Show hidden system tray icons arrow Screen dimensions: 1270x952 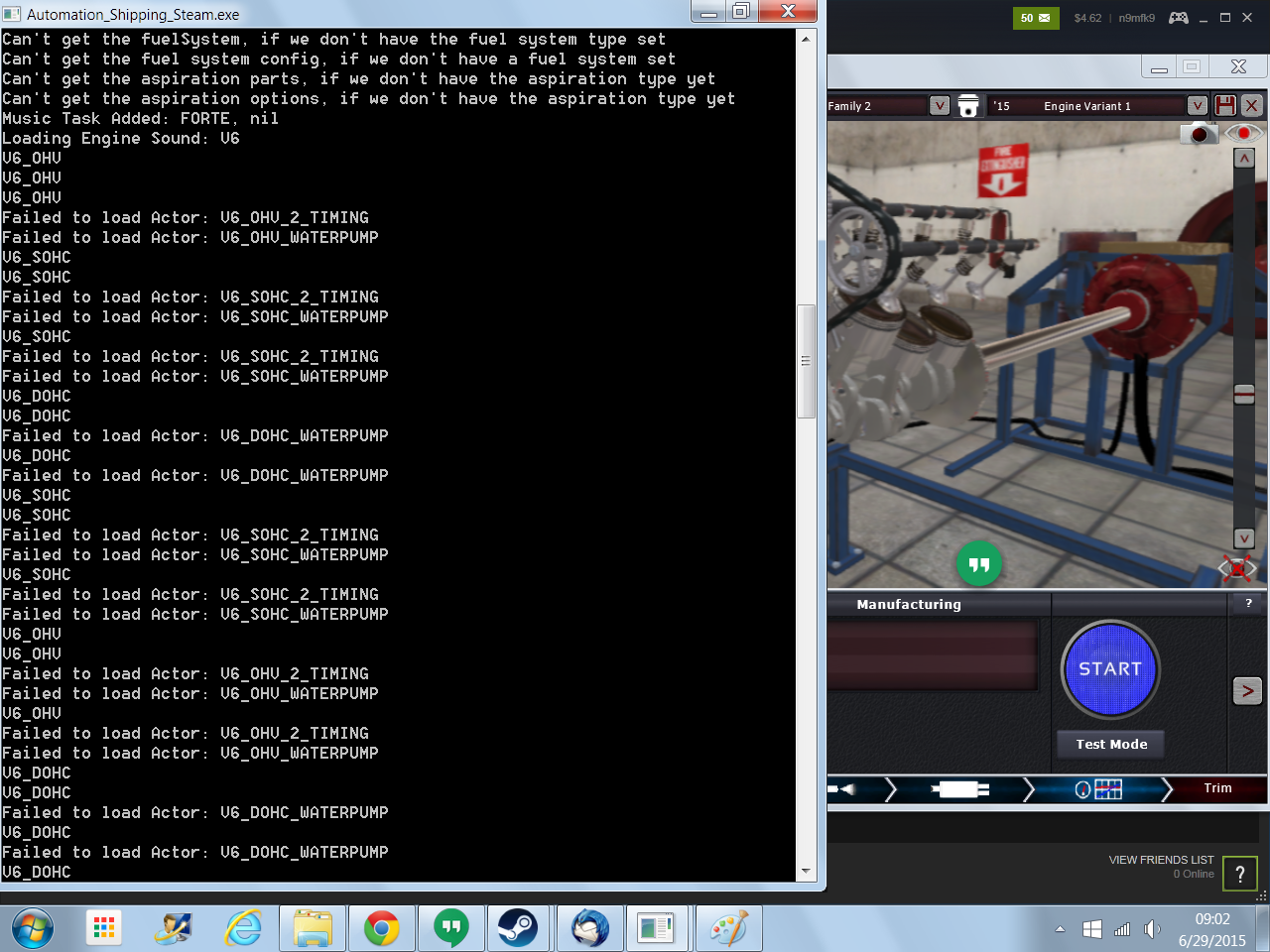(x=1060, y=929)
